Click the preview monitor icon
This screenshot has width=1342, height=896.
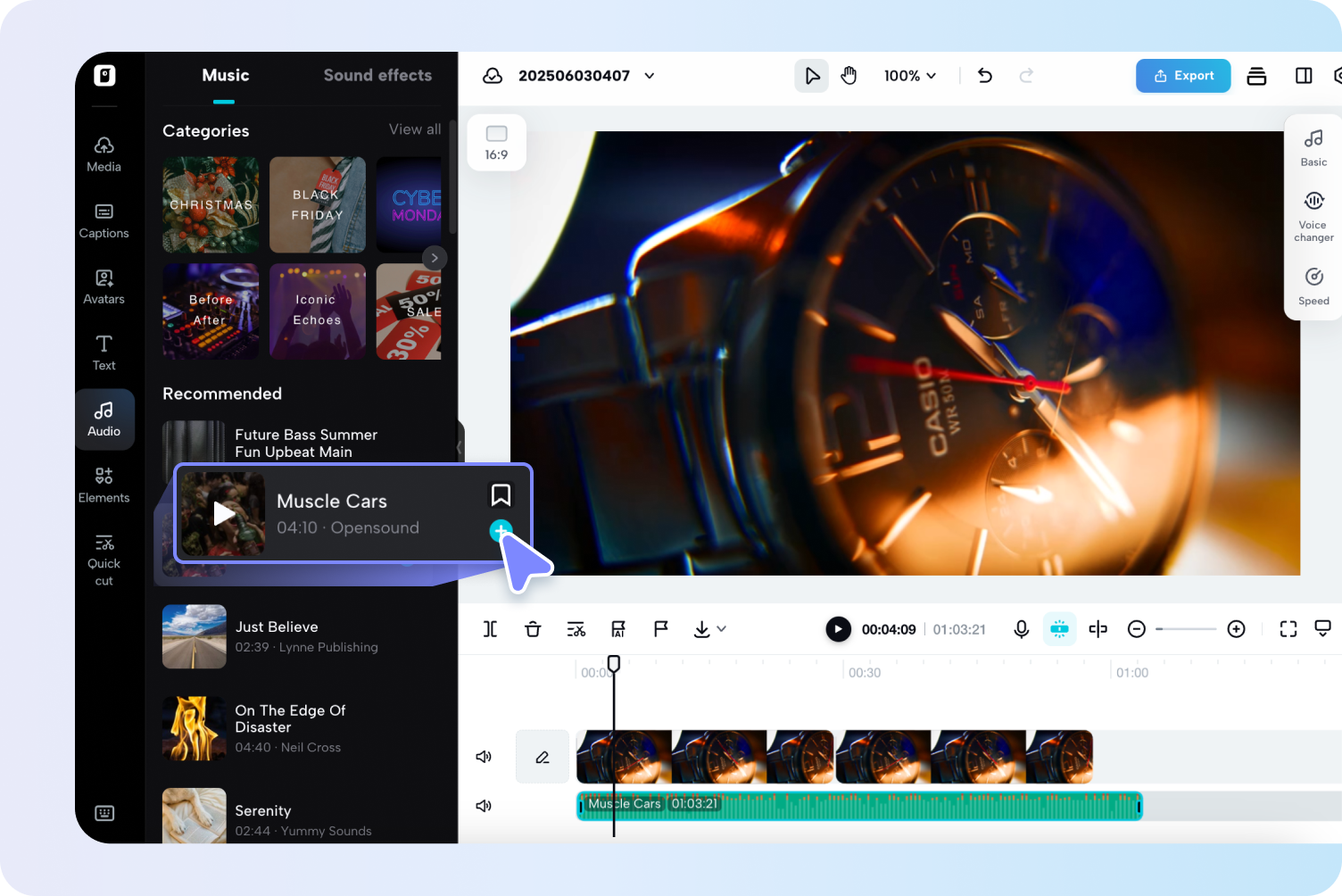pyautogui.click(x=1323, y=629)
